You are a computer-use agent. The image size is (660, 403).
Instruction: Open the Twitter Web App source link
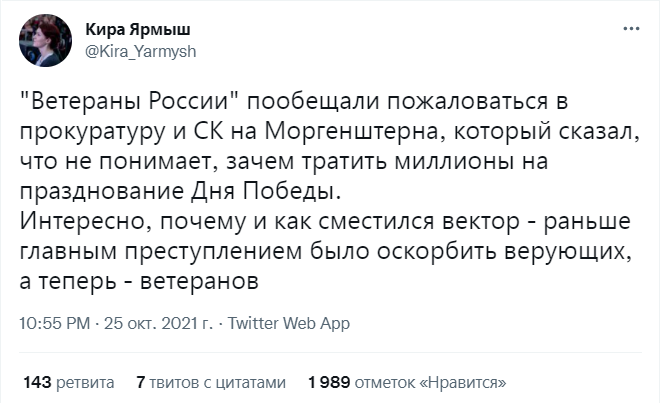tap(290, 324)
